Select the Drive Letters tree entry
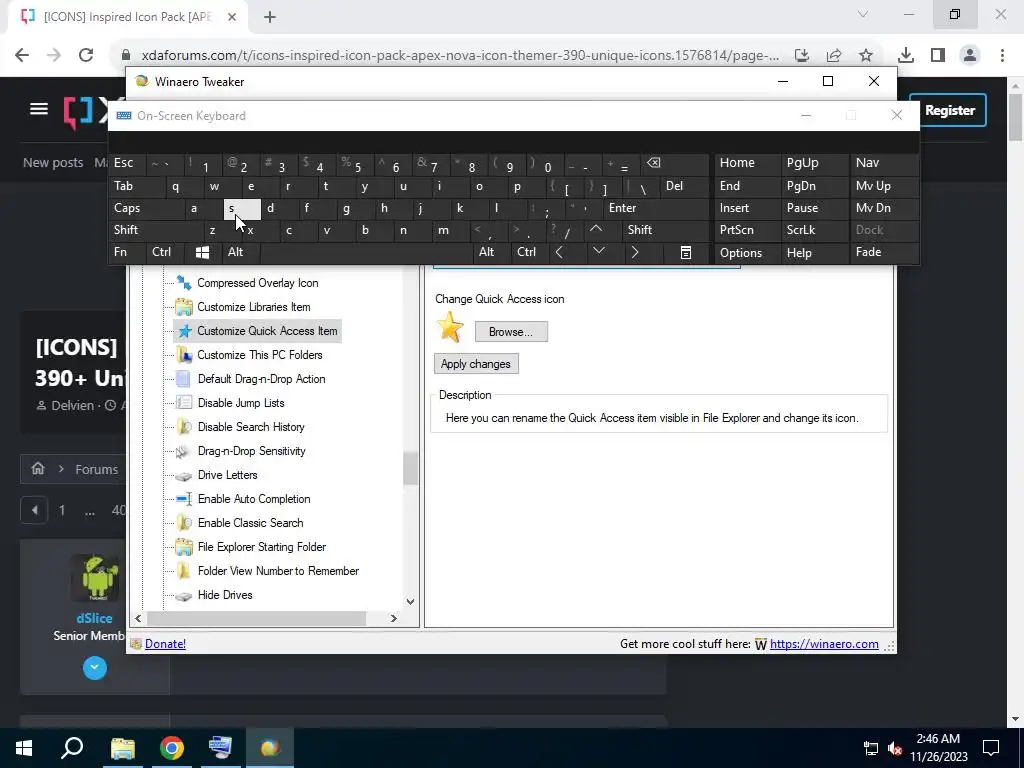Viewport: 1024px width, 768px height. pyautogui.click(x=228, y=475)
